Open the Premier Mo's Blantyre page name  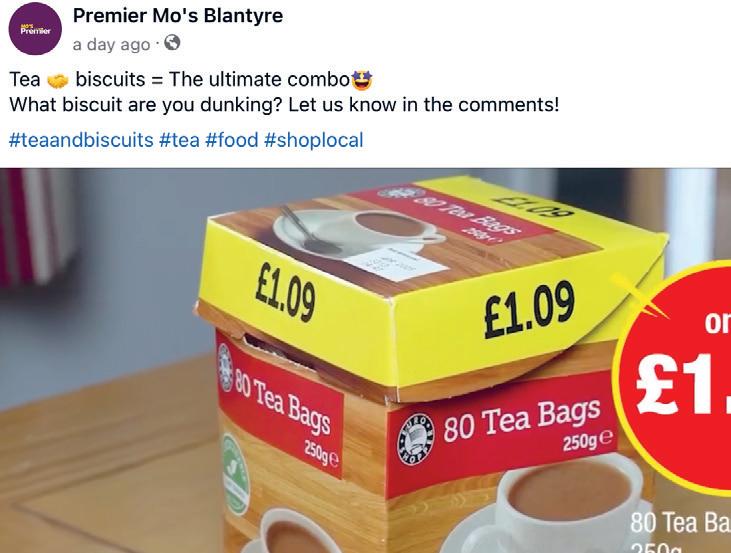click(178, 16)
